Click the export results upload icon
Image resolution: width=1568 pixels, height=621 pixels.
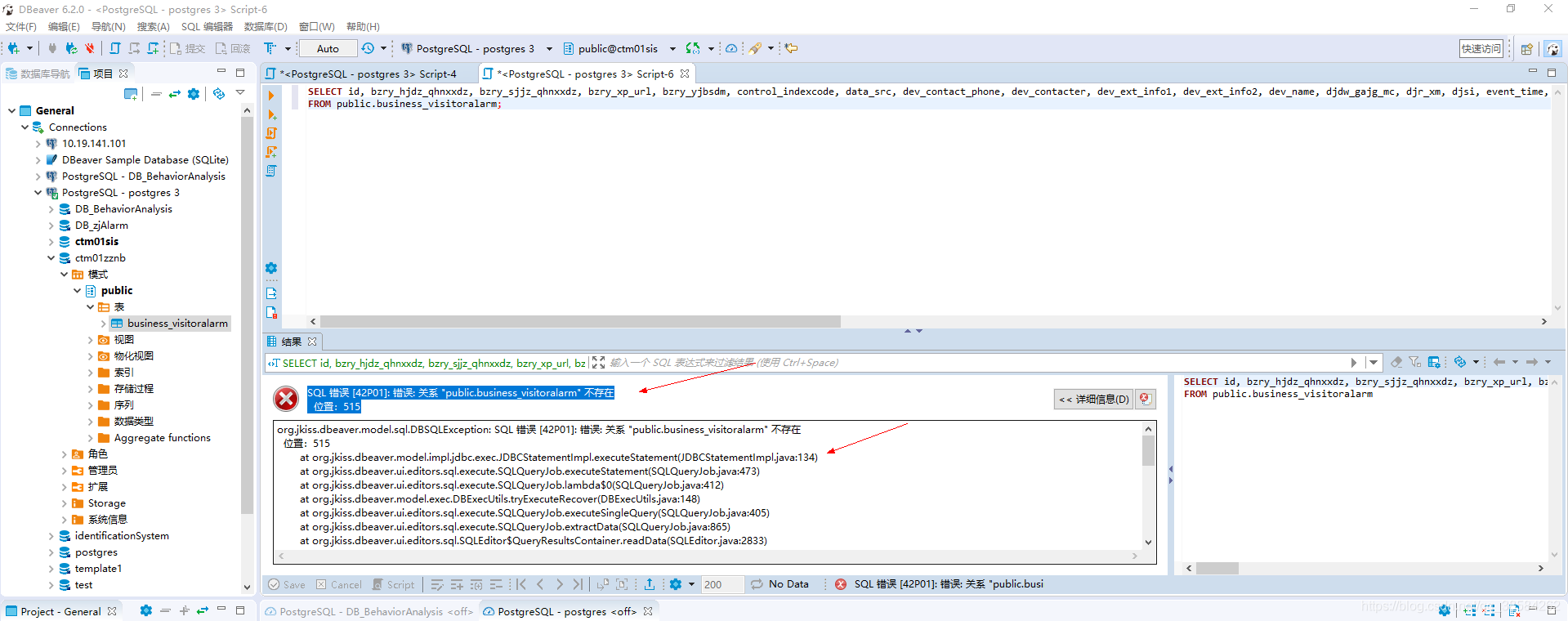650,584
